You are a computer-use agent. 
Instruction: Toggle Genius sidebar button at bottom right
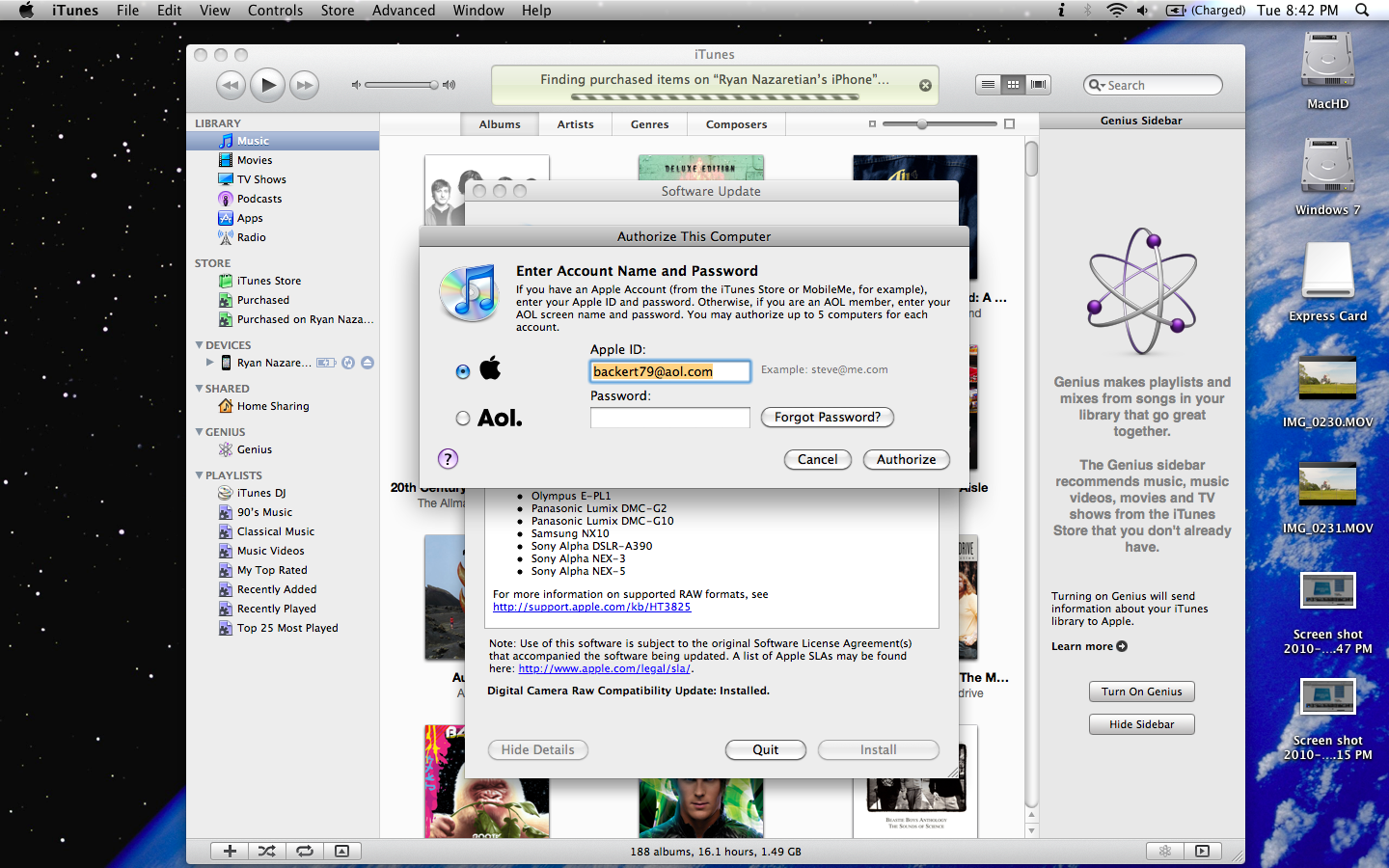click(1164, 851)
